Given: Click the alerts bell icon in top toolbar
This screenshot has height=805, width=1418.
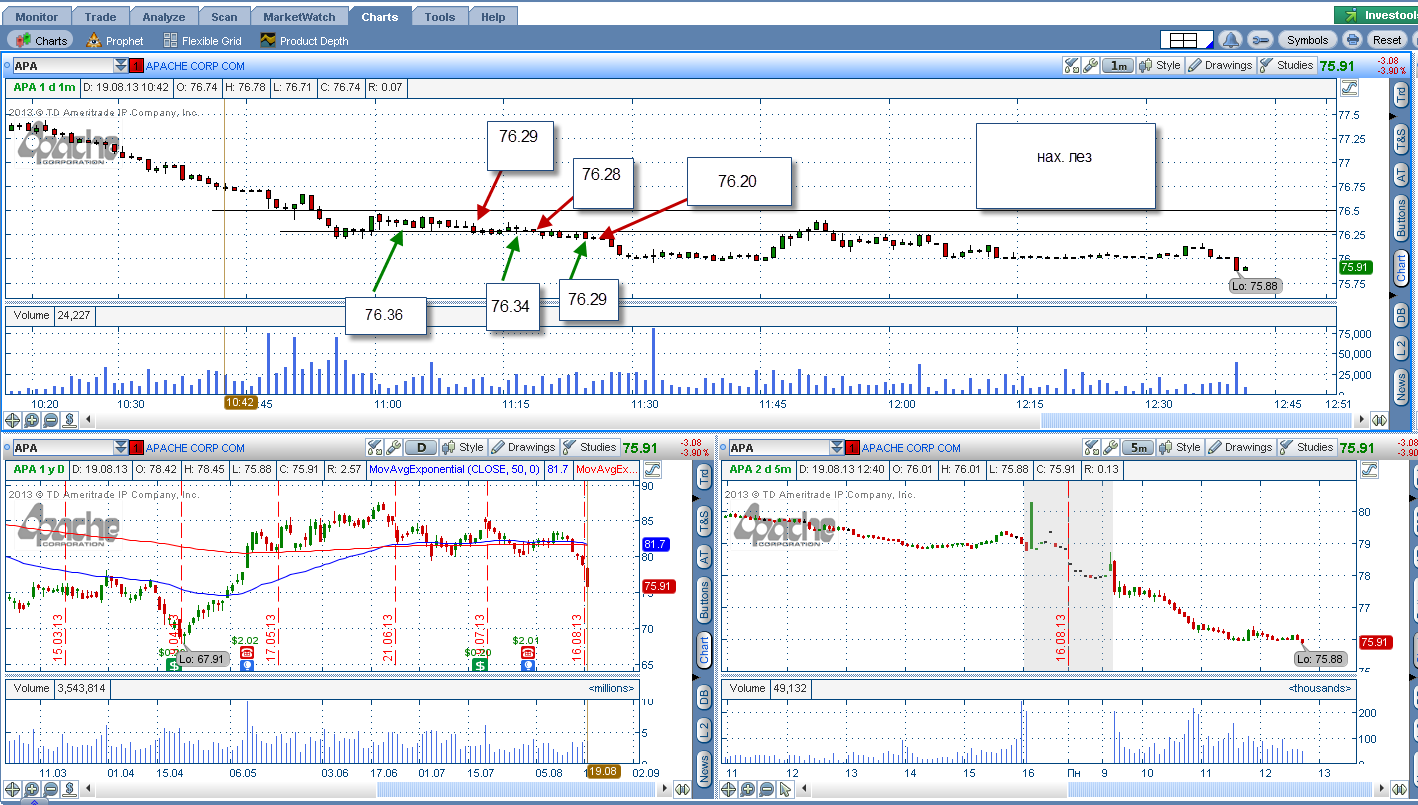Looking at the screenshot, I should pos(1230,40).
